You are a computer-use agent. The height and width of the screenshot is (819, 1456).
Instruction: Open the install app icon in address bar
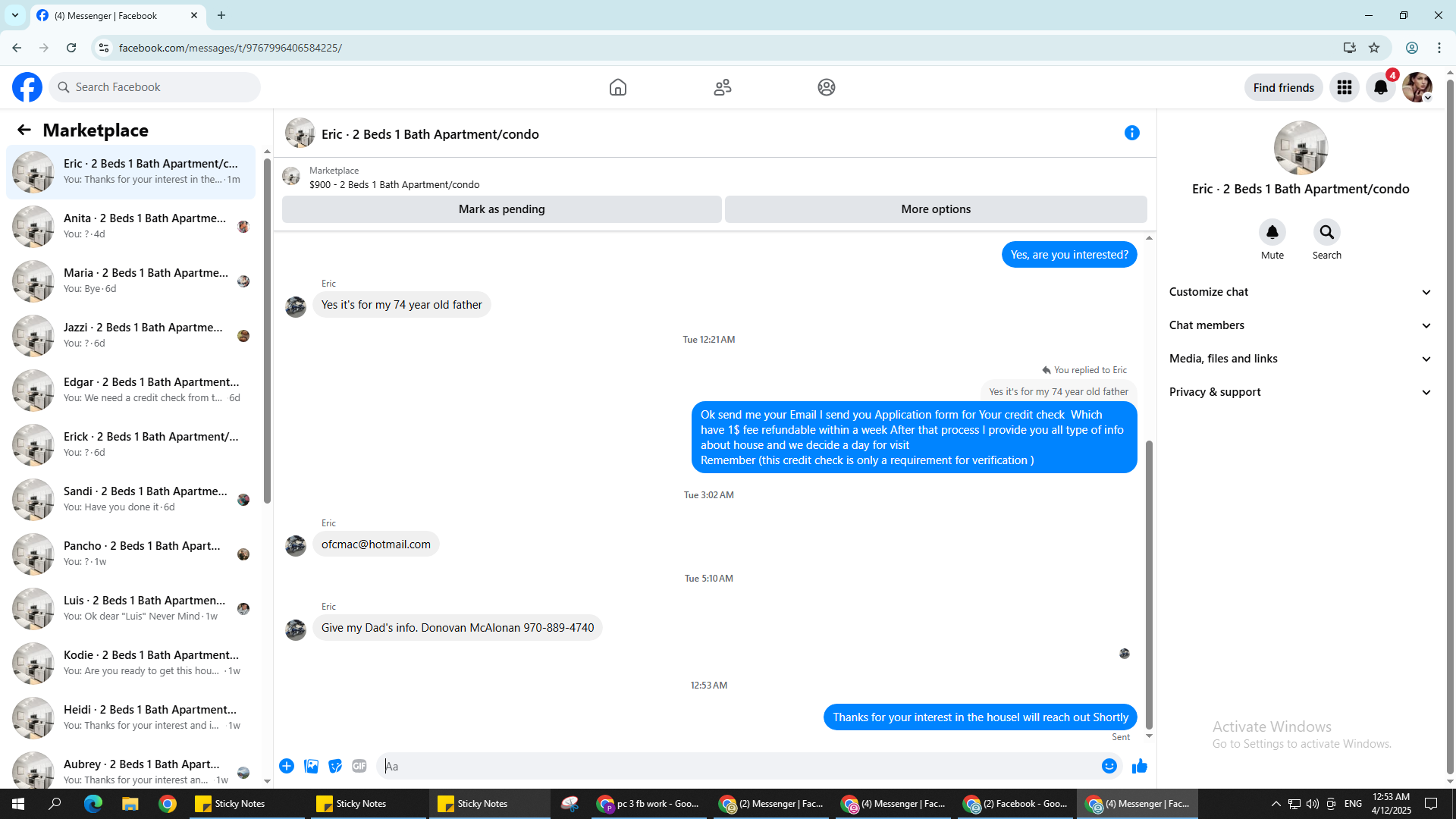coord(1350,48)
